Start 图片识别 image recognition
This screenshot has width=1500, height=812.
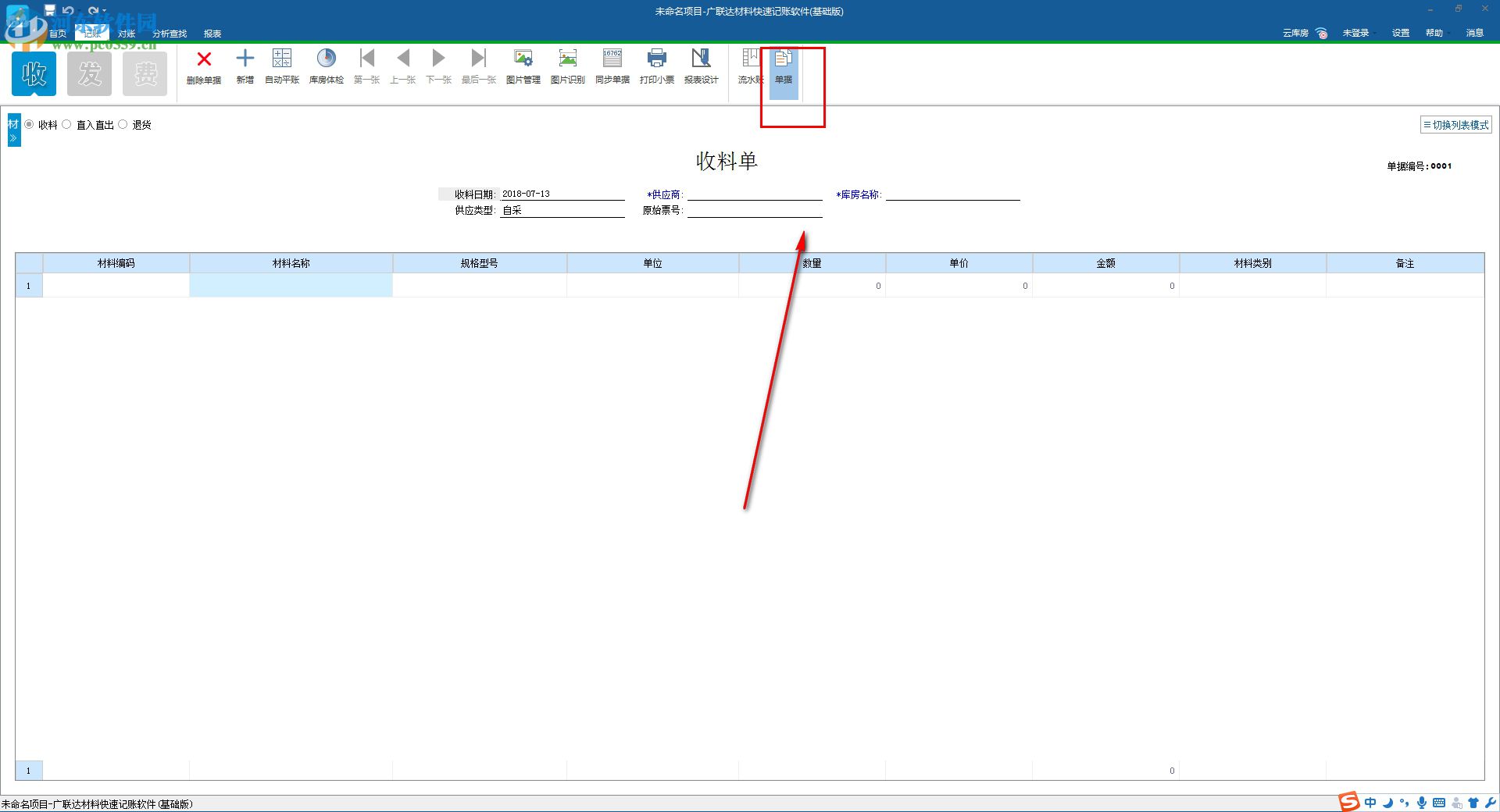[x=567, y=66]
